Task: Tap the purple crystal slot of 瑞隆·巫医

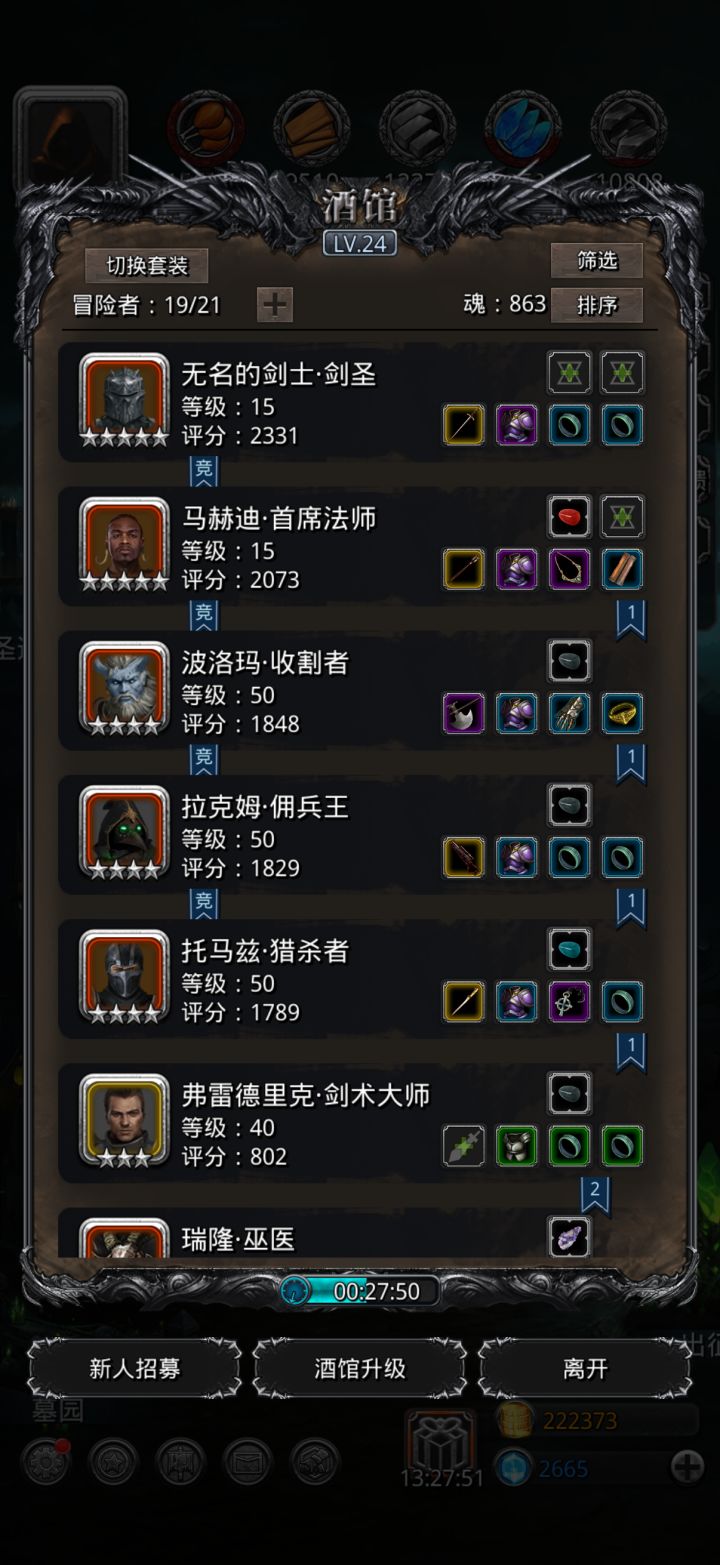Action: (569, 1237)
